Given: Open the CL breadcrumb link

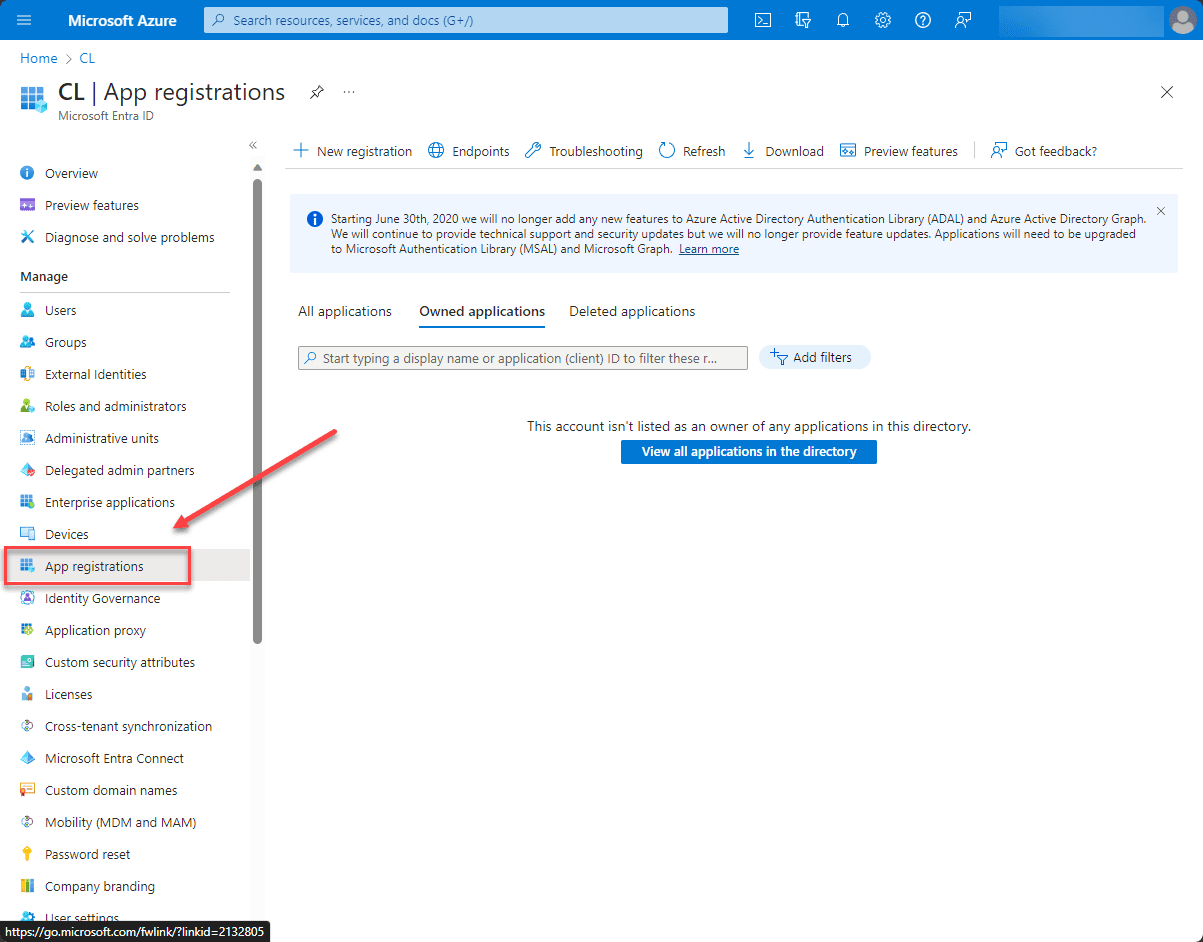Looking at the screenshot, I should coord(87,58).
